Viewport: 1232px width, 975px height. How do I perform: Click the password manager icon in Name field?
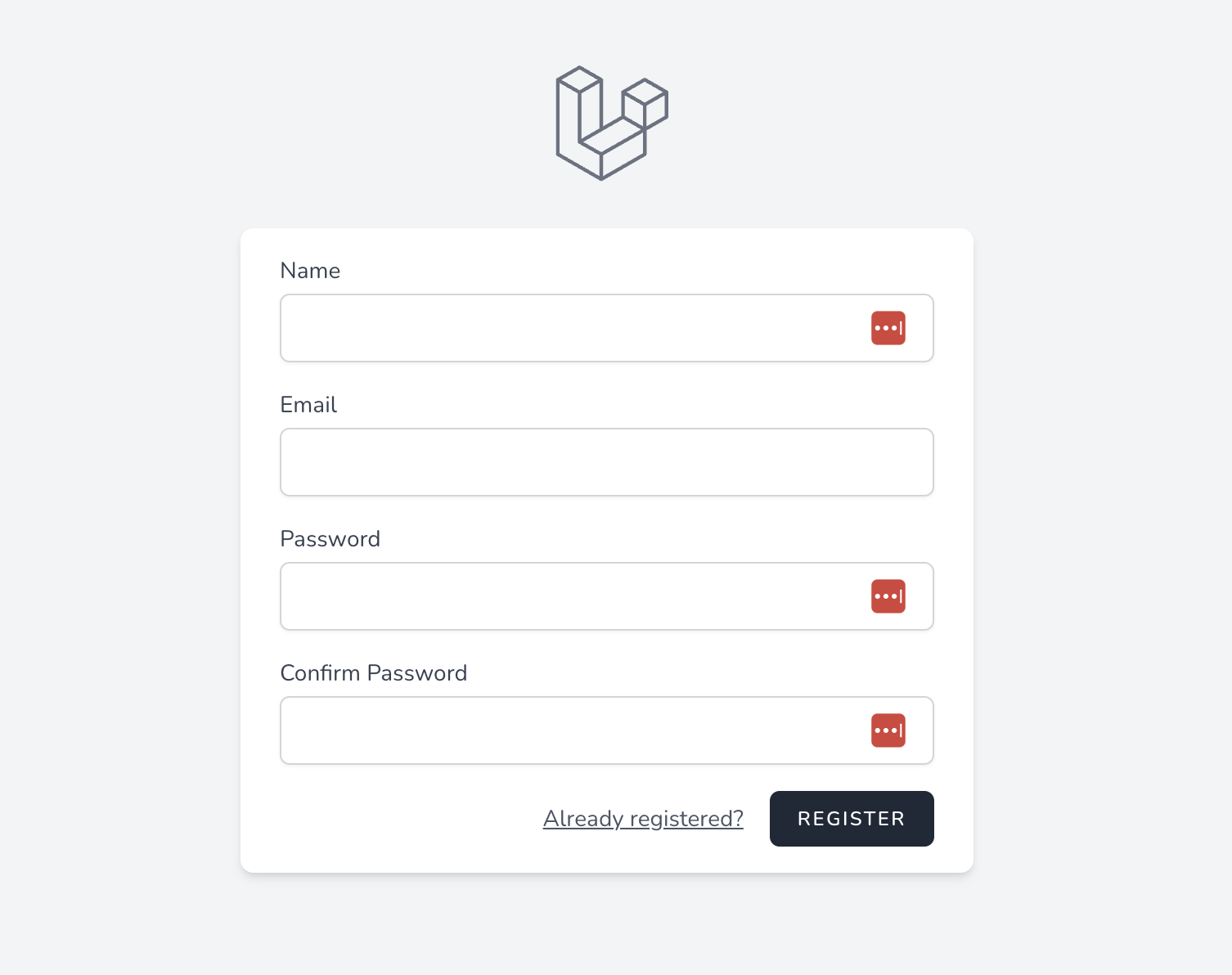coord(888,328)
